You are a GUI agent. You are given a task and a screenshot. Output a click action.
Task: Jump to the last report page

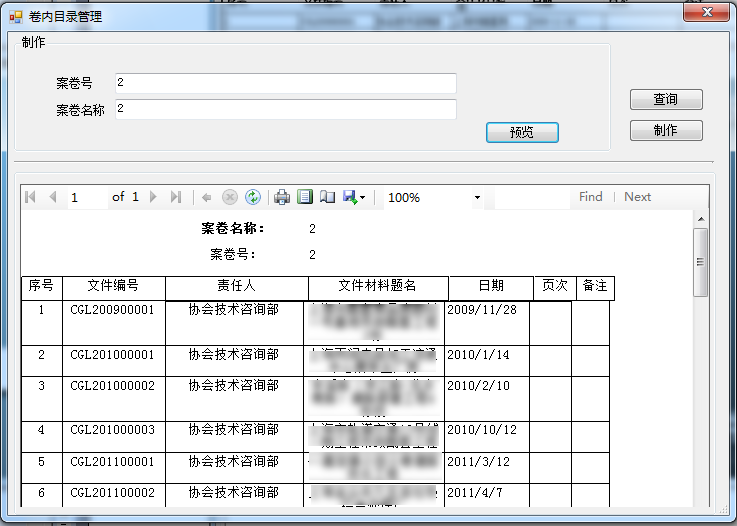click(176, 197)
